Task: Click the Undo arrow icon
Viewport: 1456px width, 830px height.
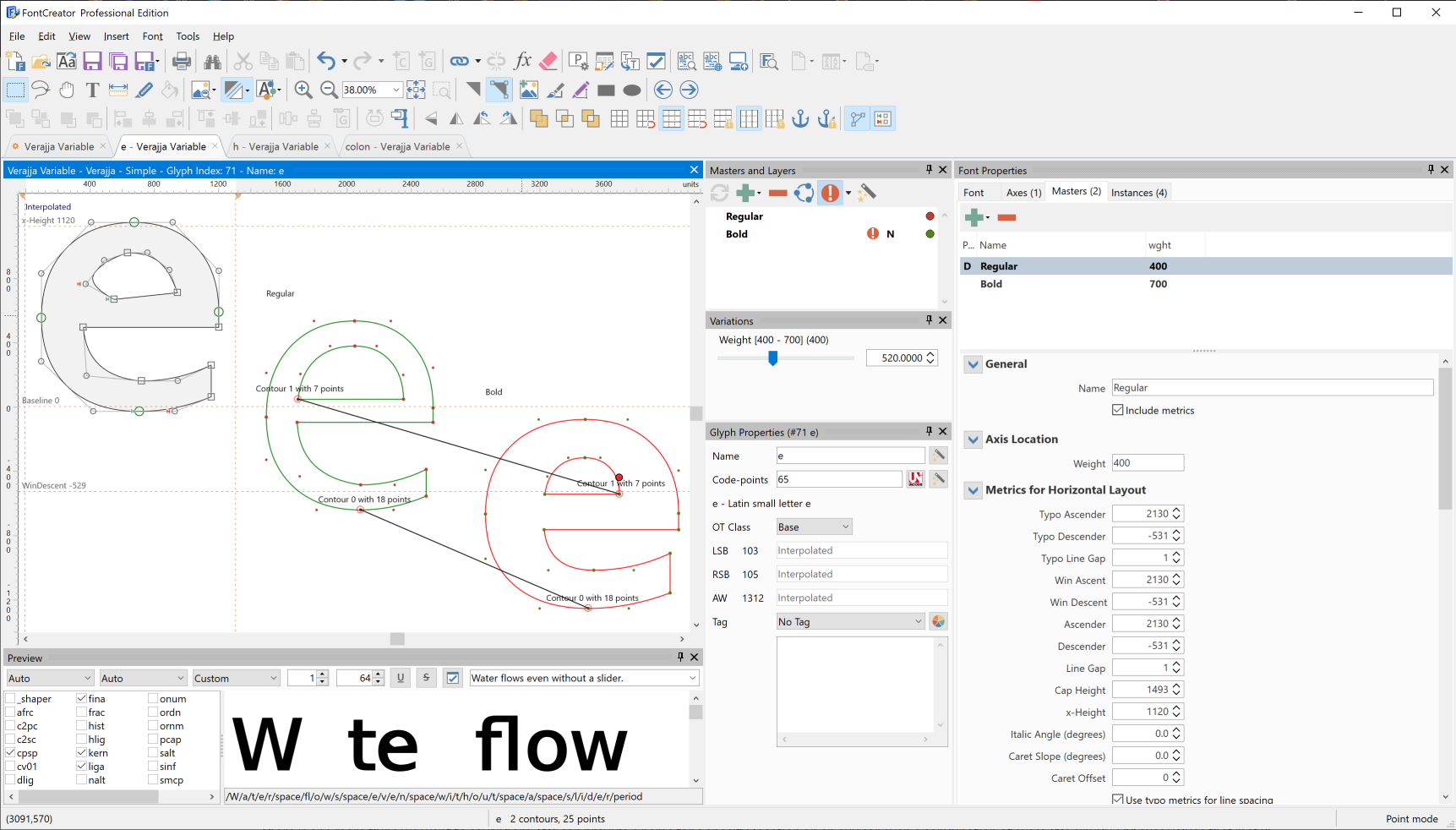Action: [x=325, y=61]
